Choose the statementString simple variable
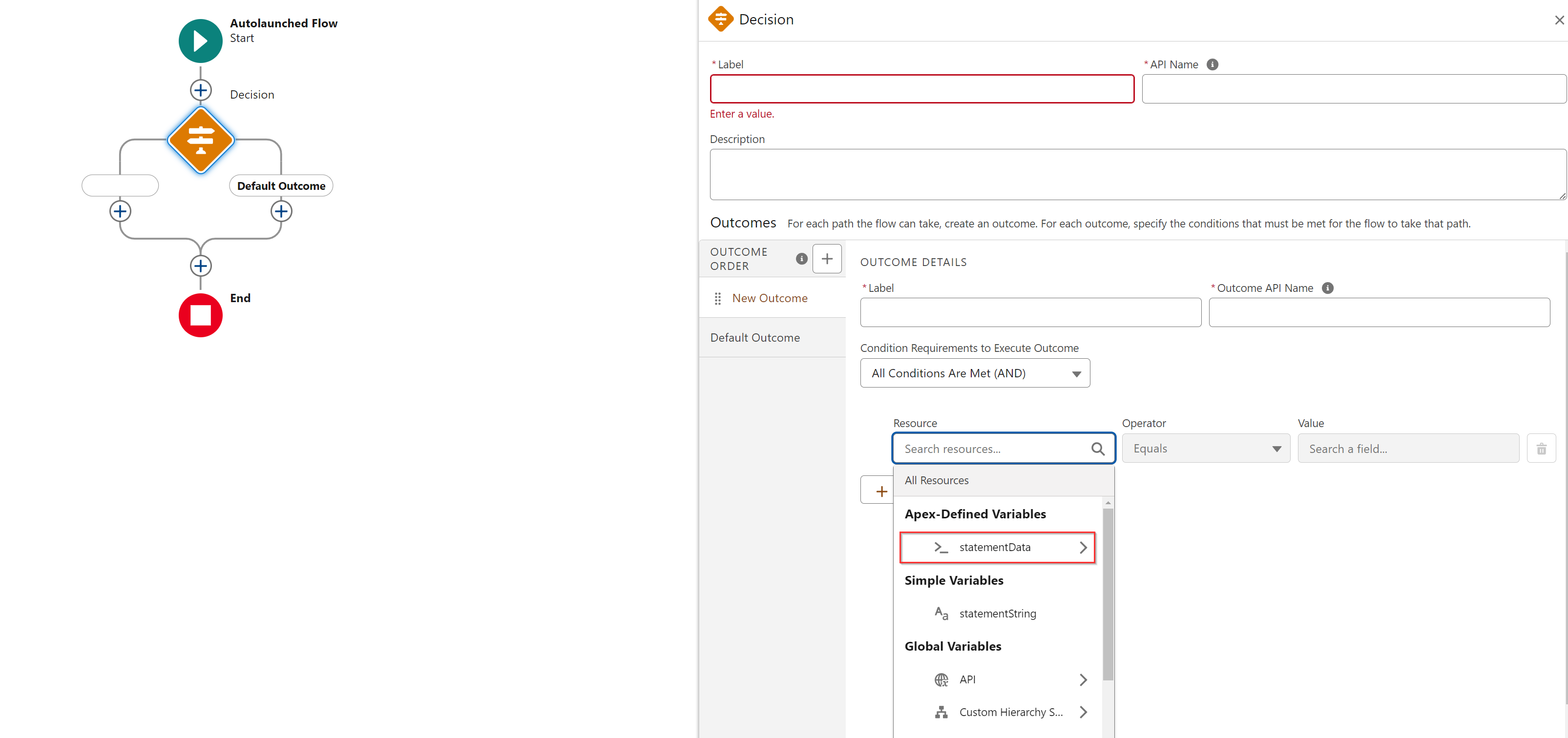Screen dimensions: 1568x738 pos(997,613)
